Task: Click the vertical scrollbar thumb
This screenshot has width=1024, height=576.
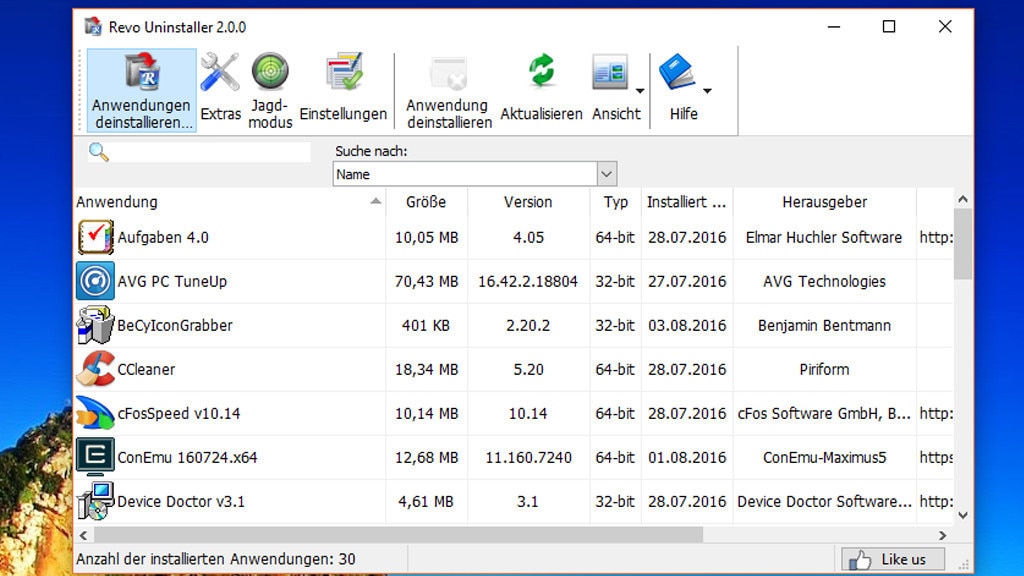Action: click(963, 244)
